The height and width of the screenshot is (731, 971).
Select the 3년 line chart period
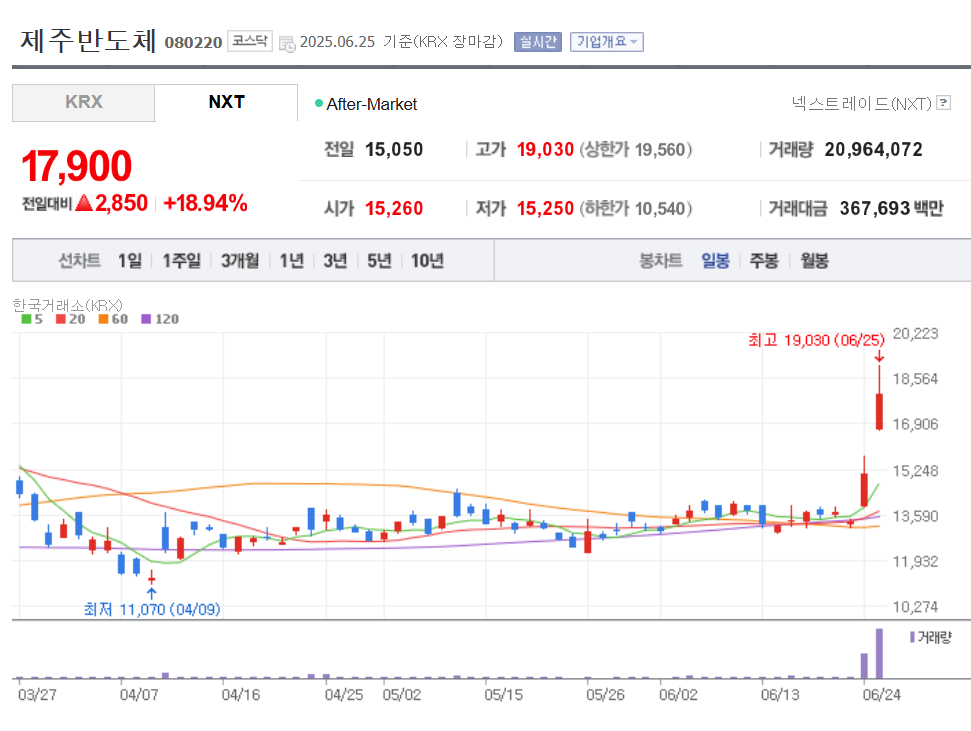click(x=335, y=261)
